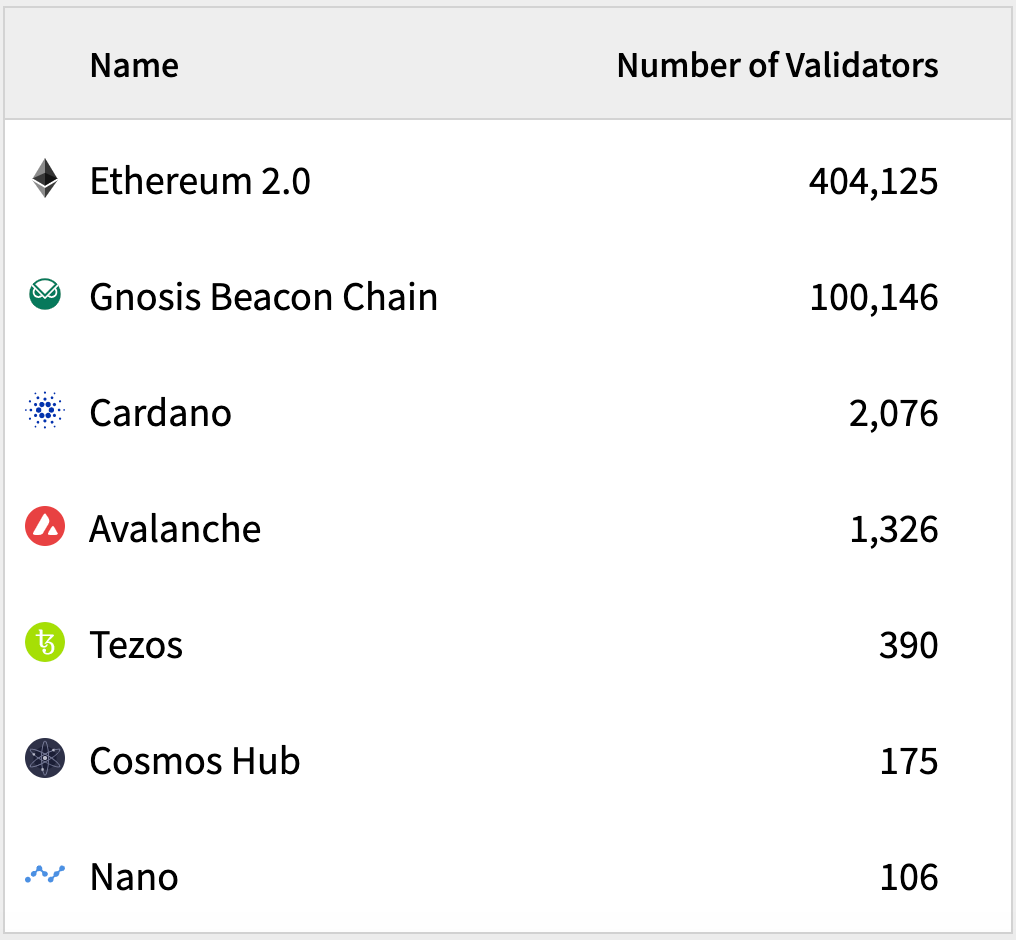
Task: Click the Ethereum 2.0 diamond logo icon
Action: pos(45,180)
